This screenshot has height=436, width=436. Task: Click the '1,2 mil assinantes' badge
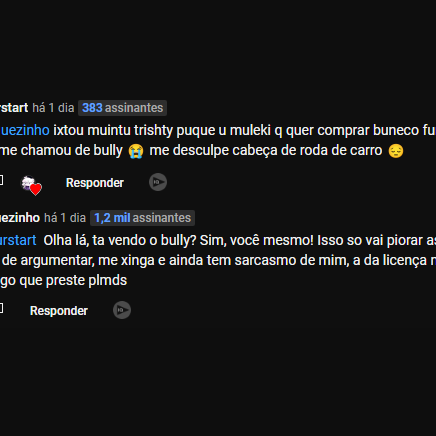[x=142, y=218]
